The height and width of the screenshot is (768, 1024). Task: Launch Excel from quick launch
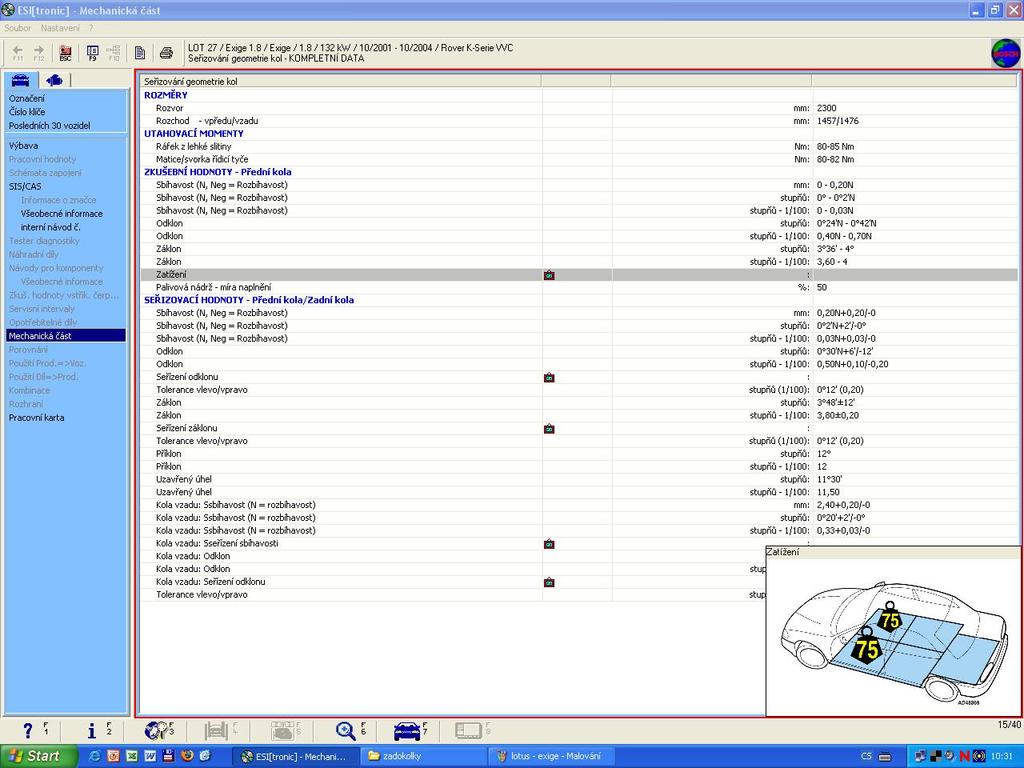(x=132, y=756)
